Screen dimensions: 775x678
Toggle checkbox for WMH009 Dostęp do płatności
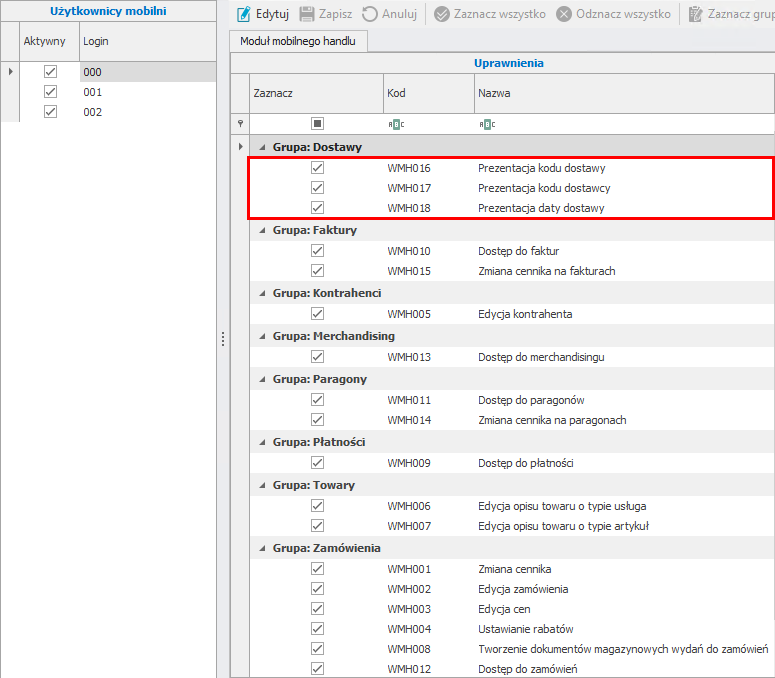[317, 463]
